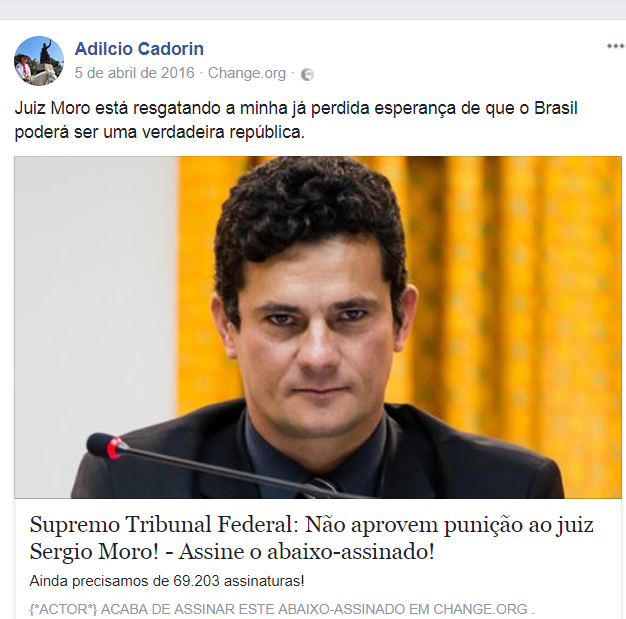Click the grey bar above the post
This screenshot has width=626, height=619.
[x=313, y=9]
